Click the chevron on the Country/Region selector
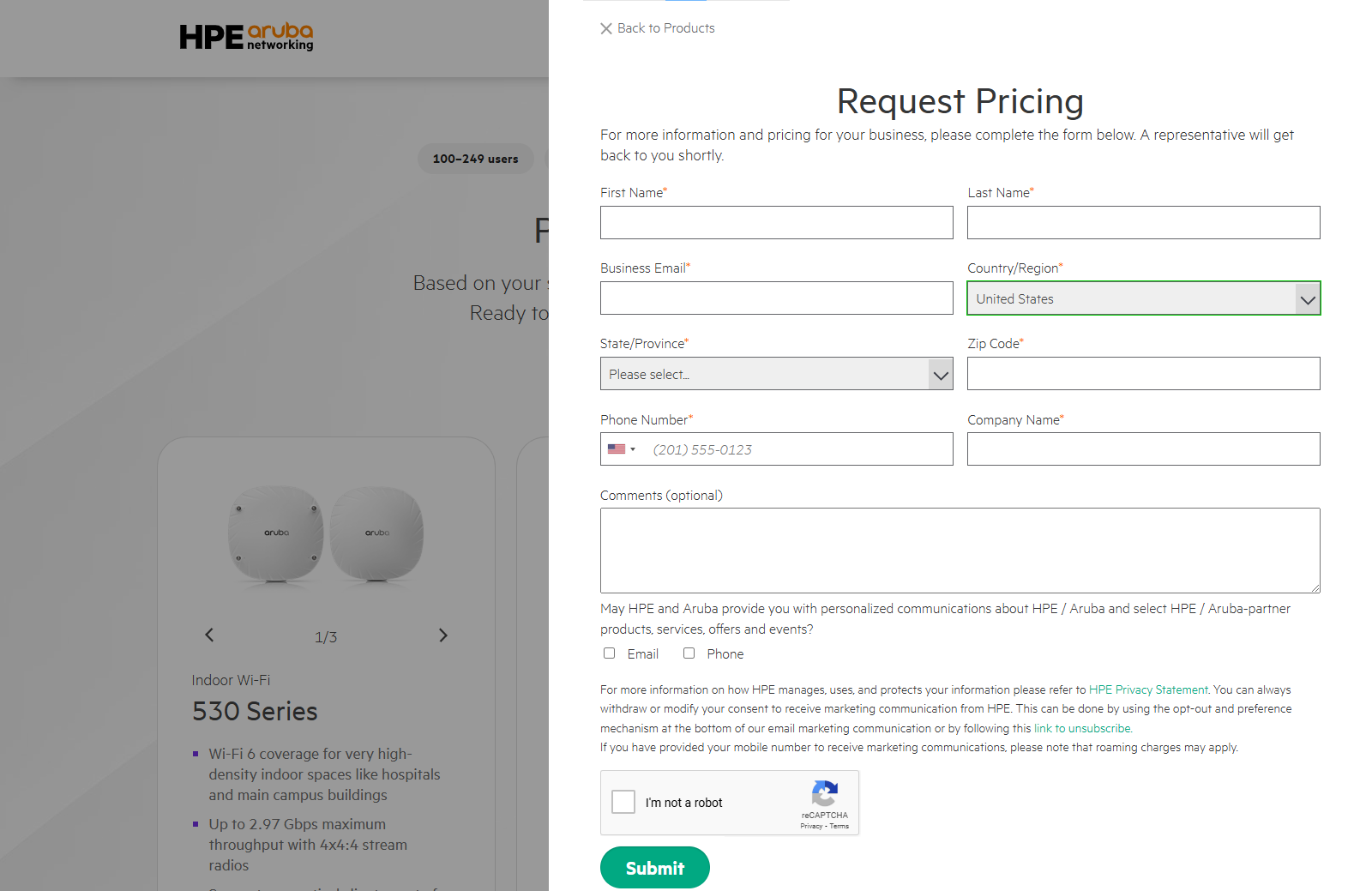 (1307, 298)
